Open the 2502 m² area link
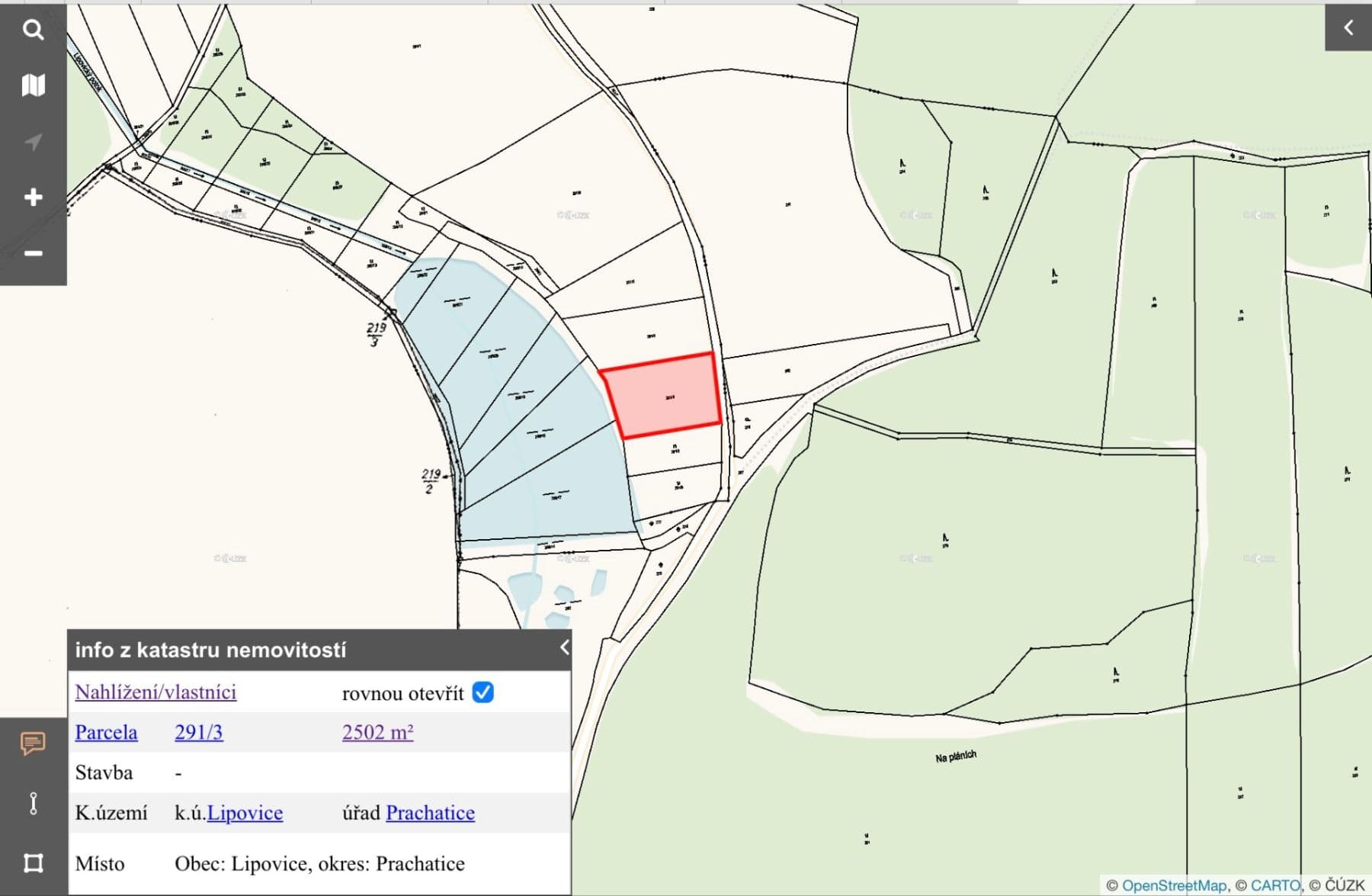The image size is (1372, 896). 377,732
